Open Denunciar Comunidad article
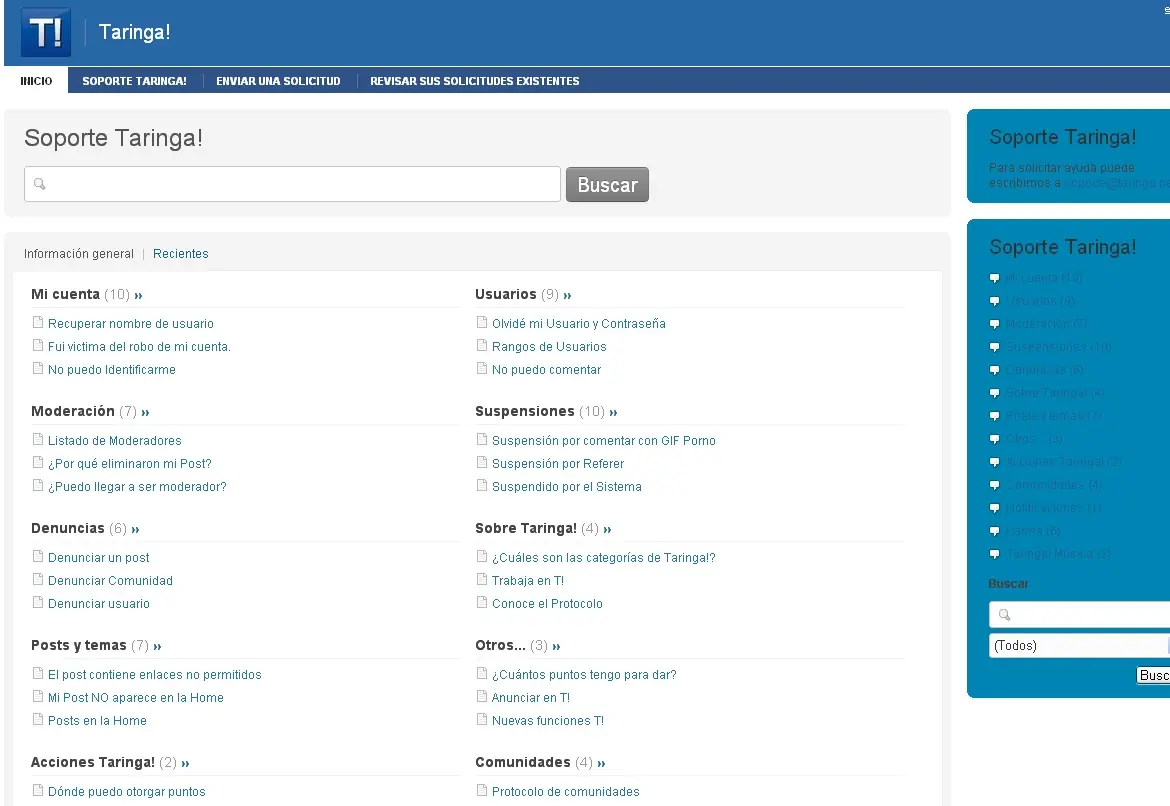1170x806 pixels. (110, 581)
